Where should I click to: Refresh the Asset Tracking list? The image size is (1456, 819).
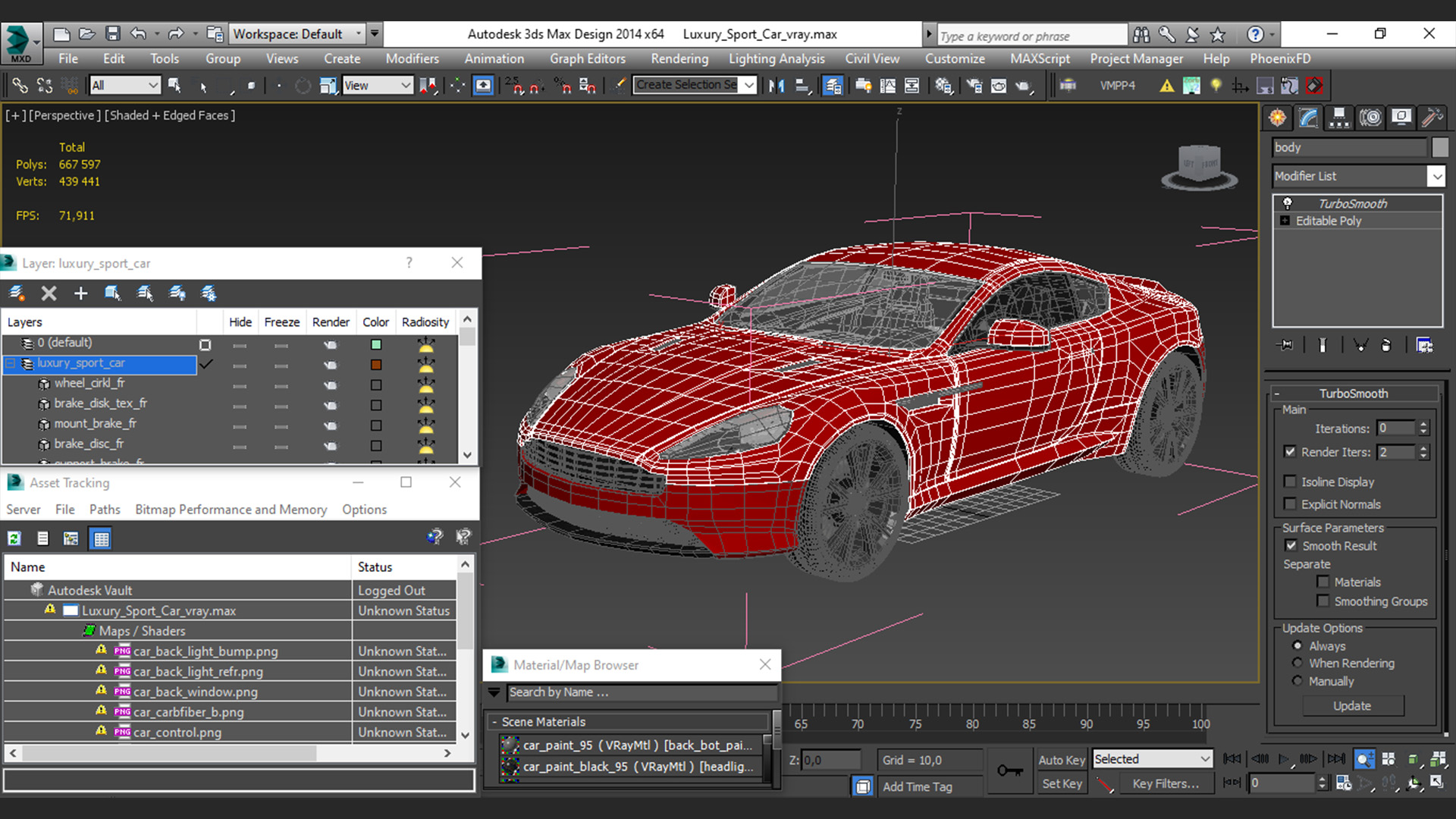14,538
